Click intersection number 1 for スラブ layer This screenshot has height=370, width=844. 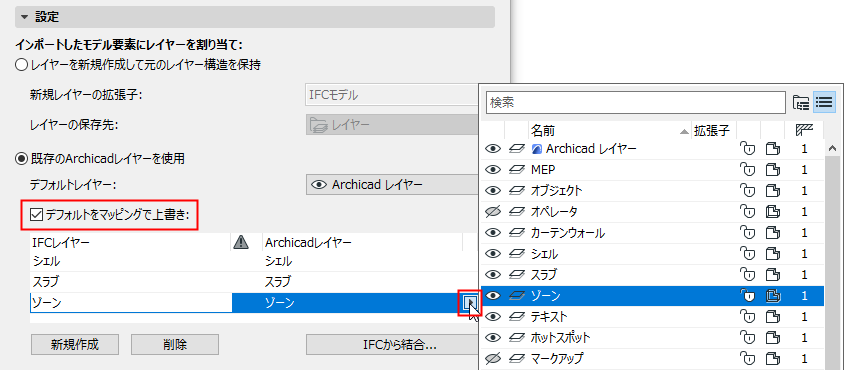[x=804, y=275]
